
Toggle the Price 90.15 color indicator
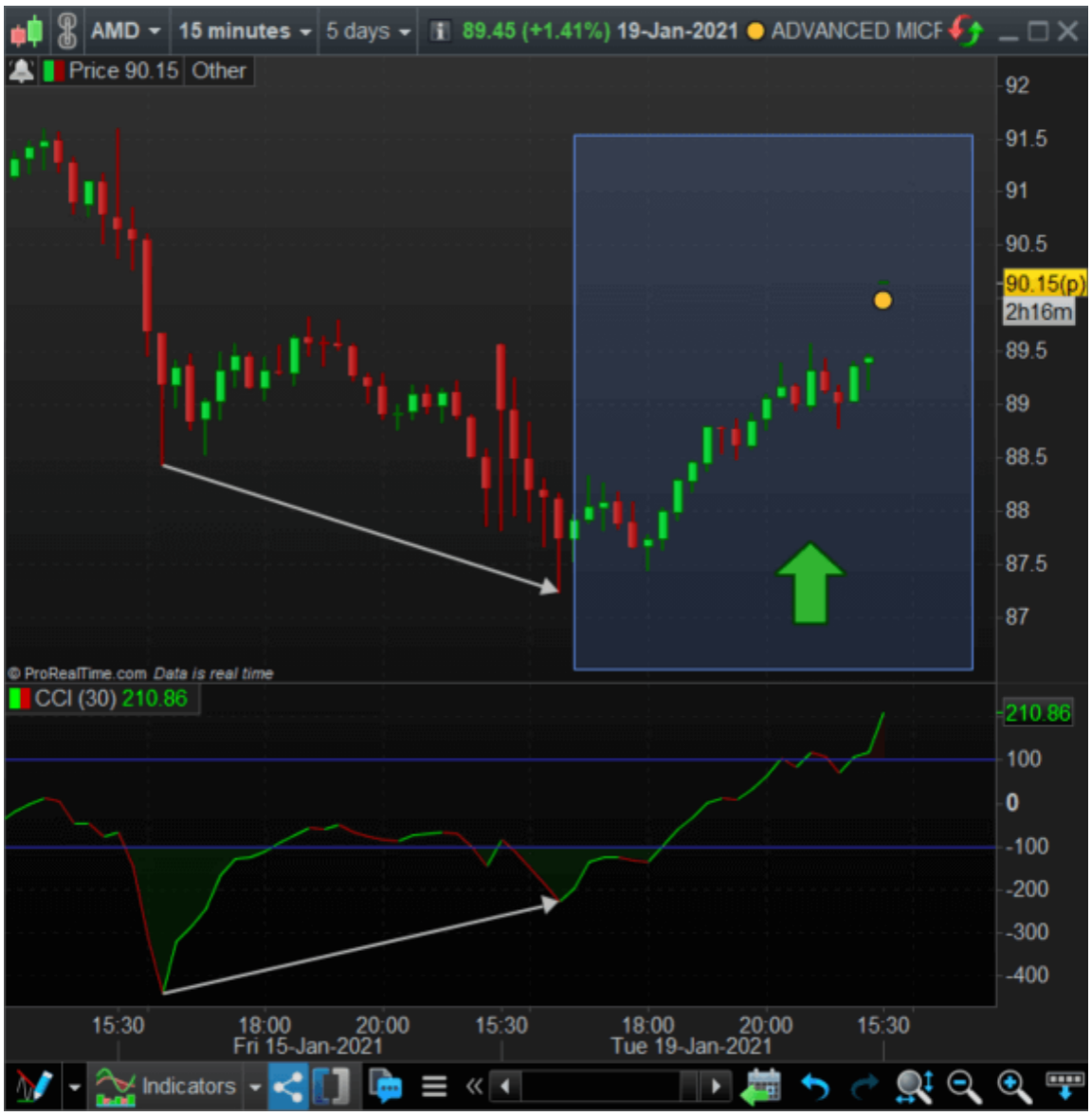coord(54,71)
